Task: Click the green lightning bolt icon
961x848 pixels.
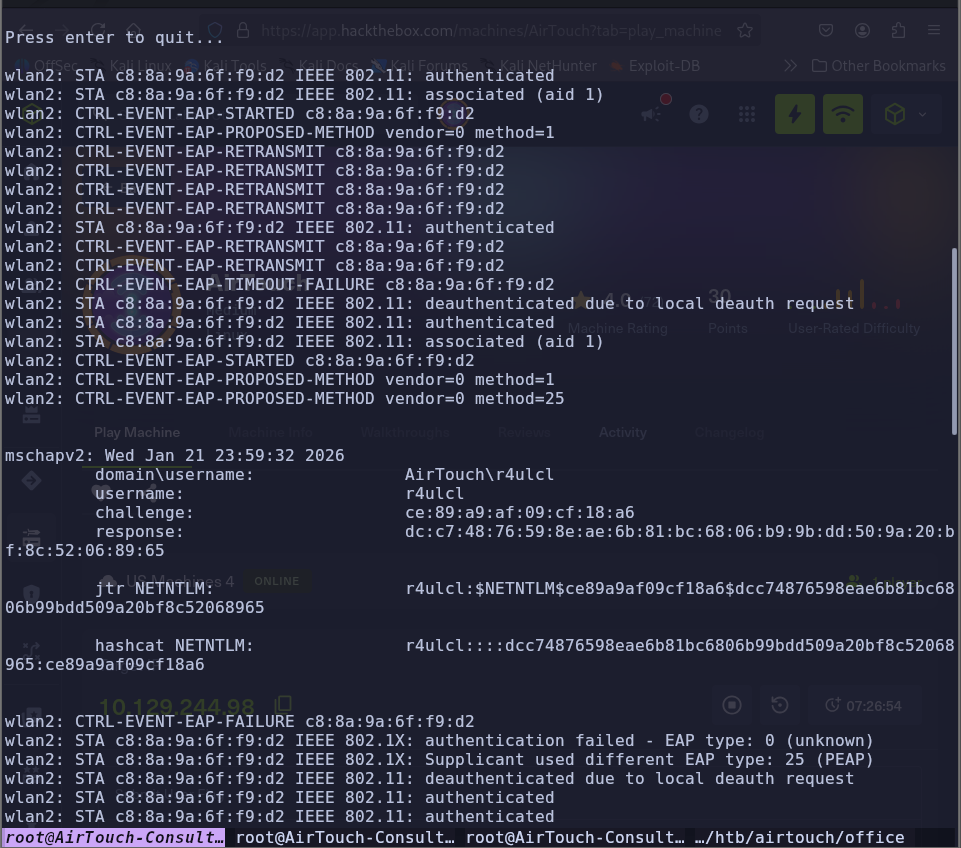Action: (795, 114)
